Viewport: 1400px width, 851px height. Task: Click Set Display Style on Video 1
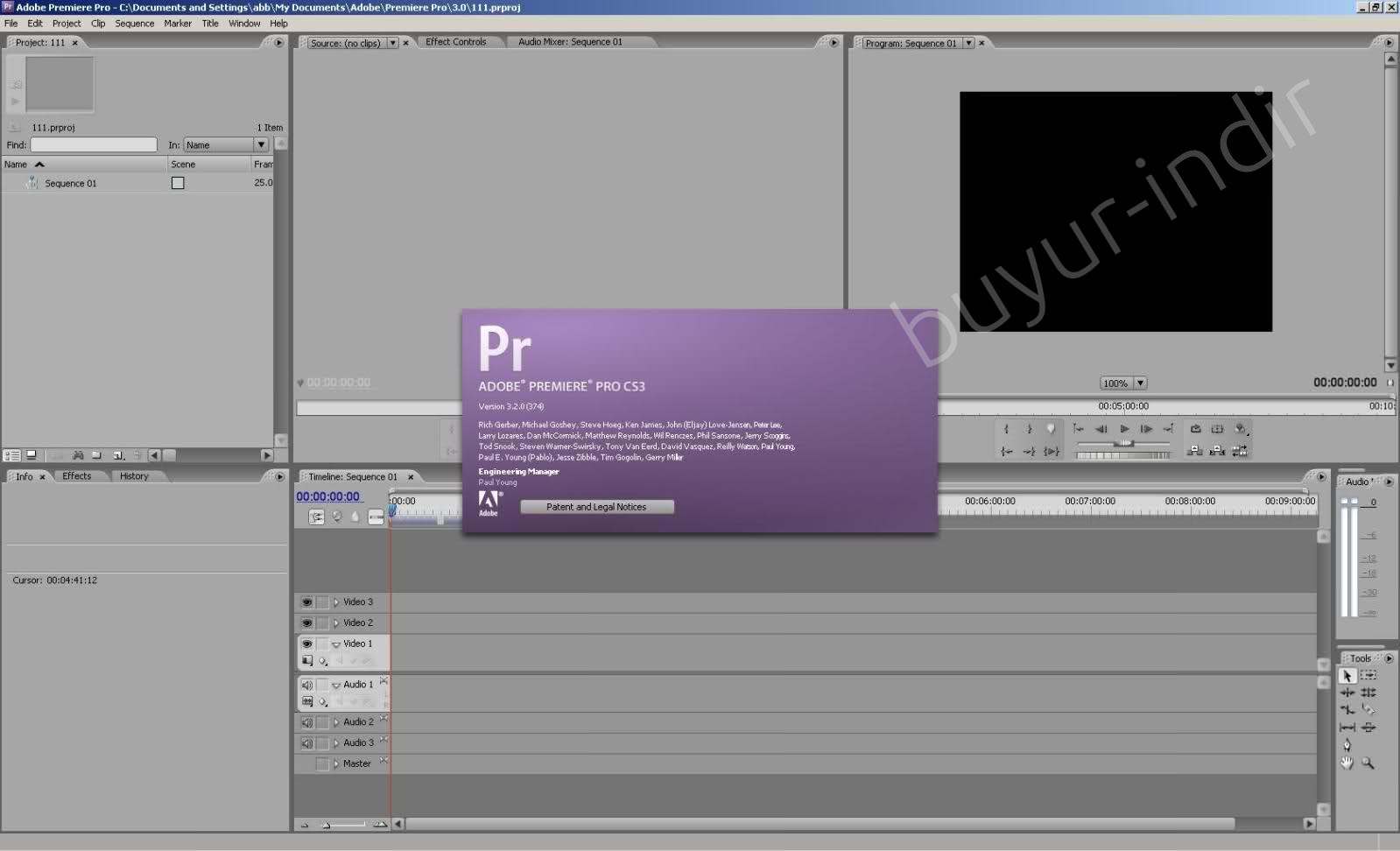(x=307, y=661)
